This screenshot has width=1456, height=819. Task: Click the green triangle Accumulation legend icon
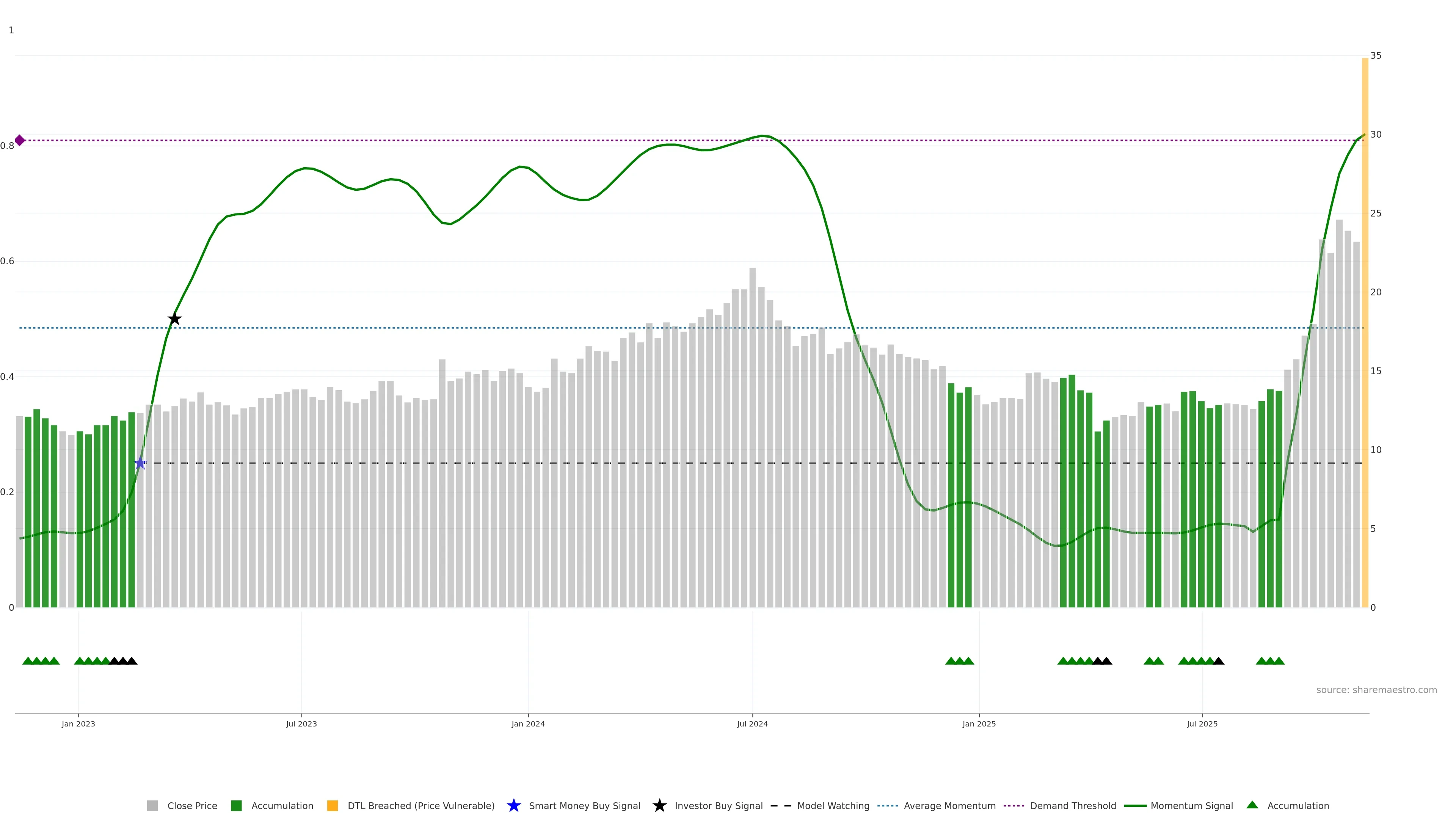[1252, 805]
